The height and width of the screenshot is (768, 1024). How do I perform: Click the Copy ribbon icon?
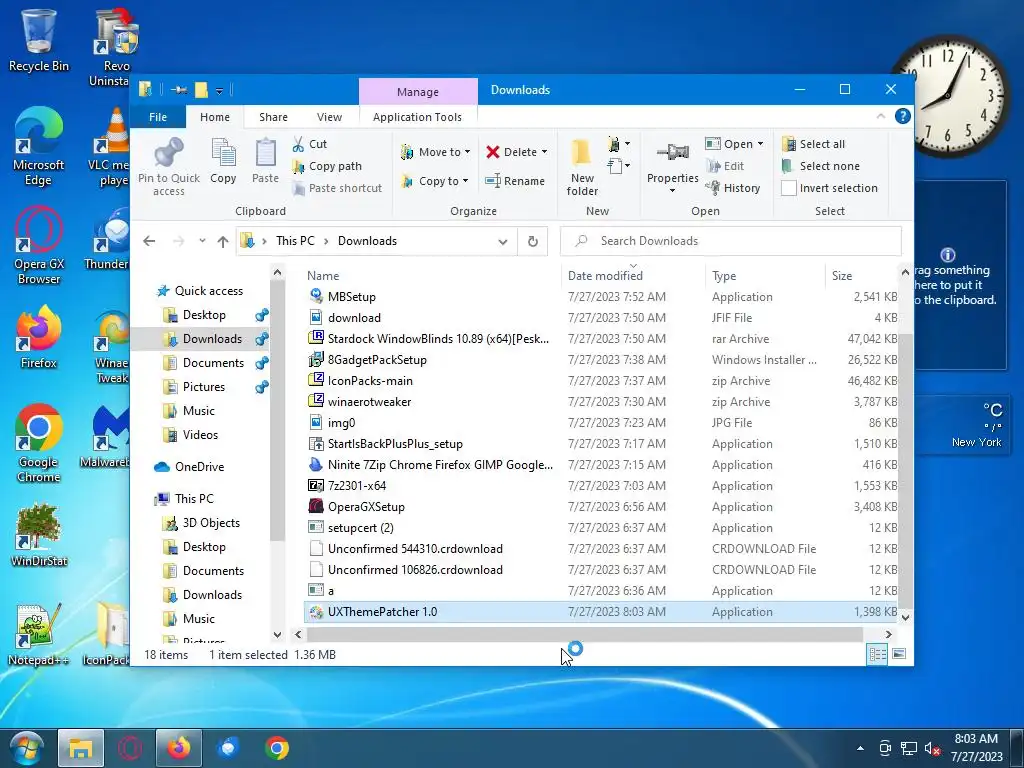[223, 161]
